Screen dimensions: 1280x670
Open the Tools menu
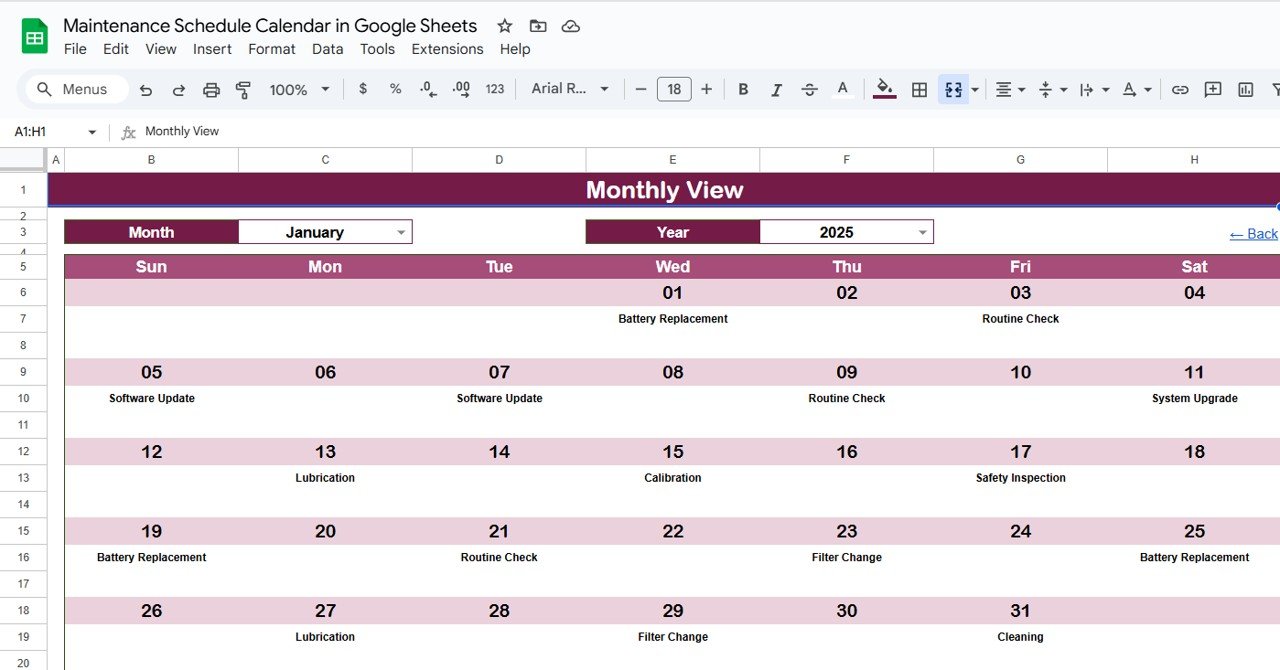377,49
